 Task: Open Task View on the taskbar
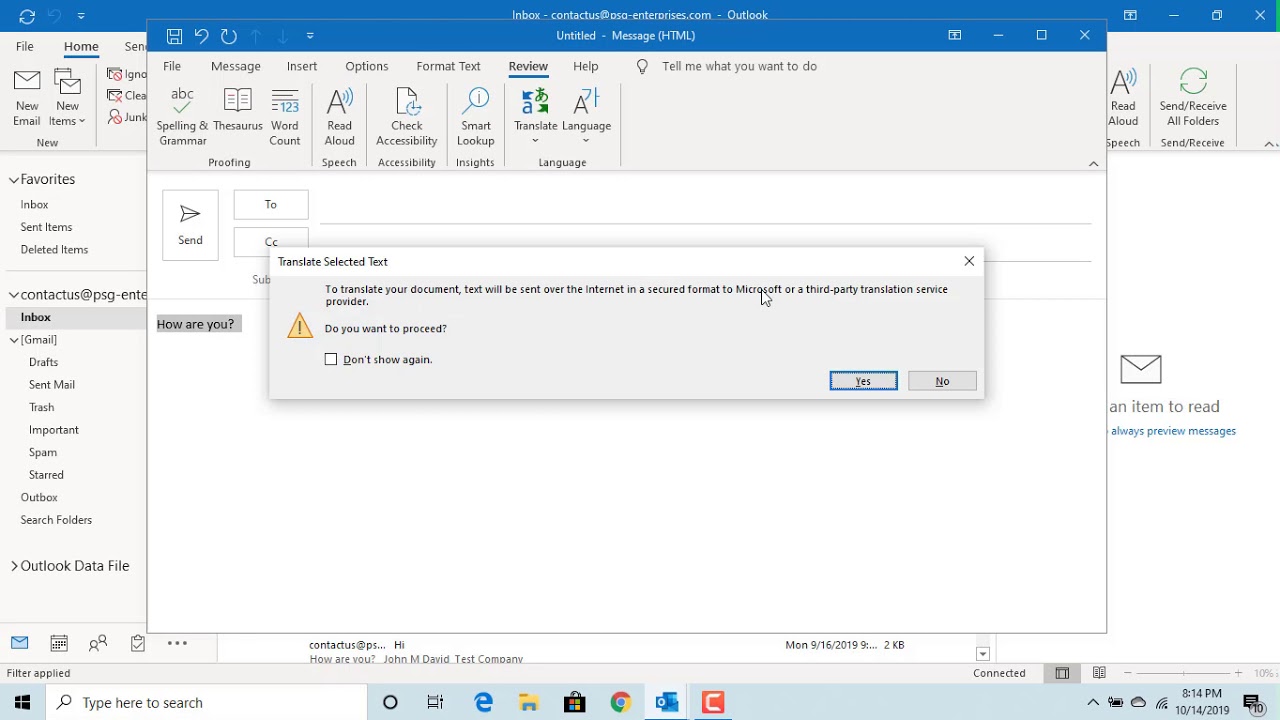[x=435, y=702]
